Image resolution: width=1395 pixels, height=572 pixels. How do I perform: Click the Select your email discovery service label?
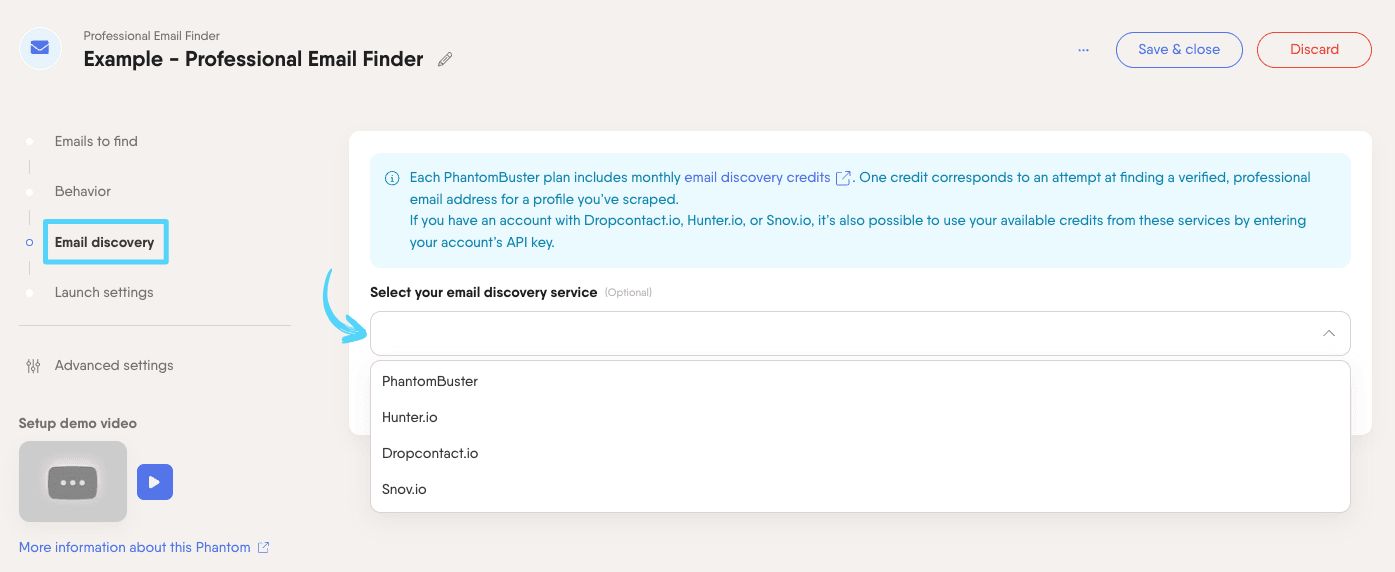click(484, 292)
